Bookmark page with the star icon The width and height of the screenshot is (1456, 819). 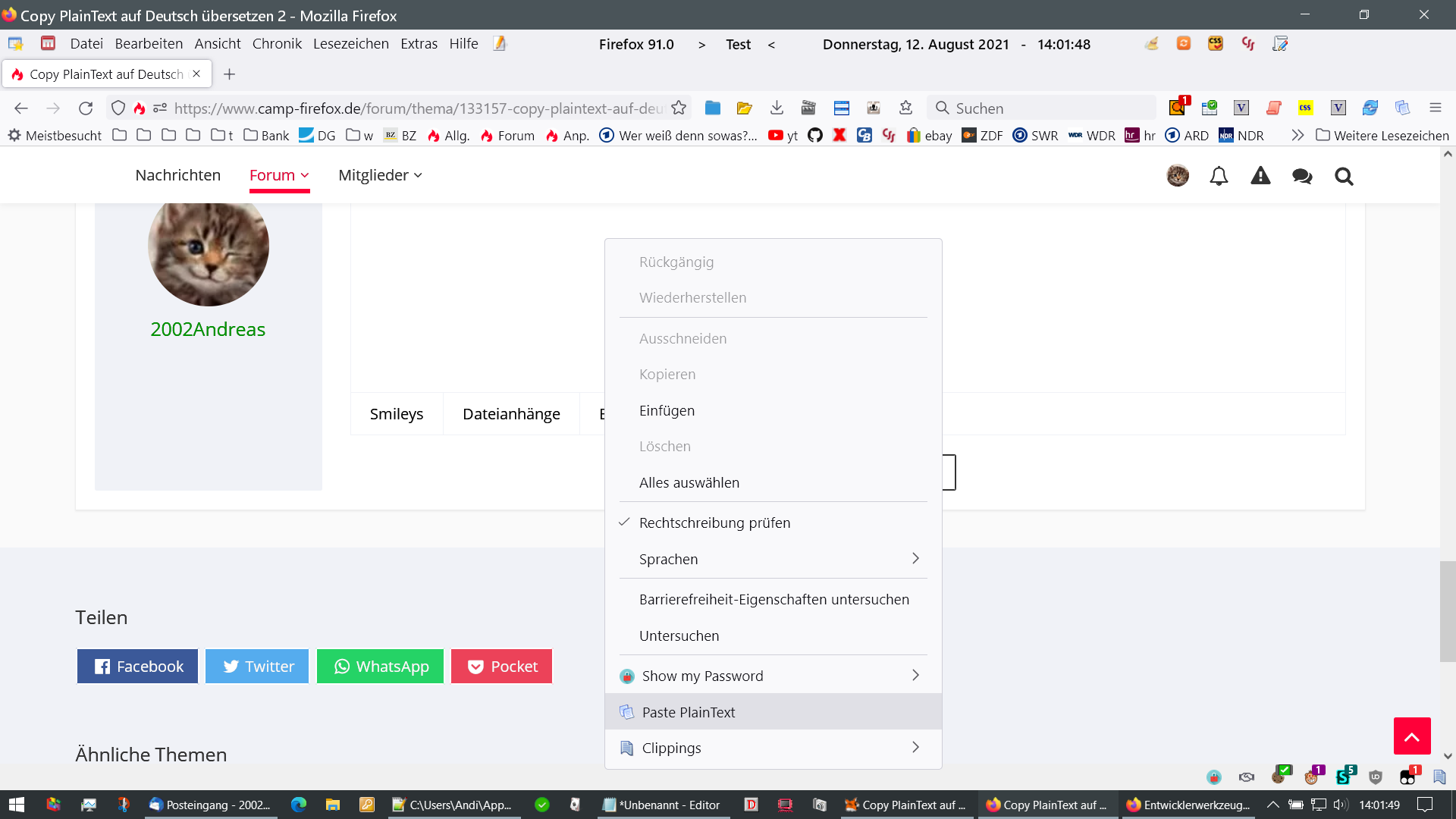click(679, 108)
